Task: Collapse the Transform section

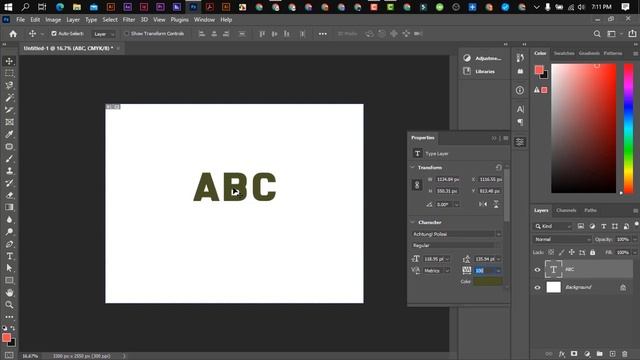Action: pyautogui.click(x=413, y=168)
